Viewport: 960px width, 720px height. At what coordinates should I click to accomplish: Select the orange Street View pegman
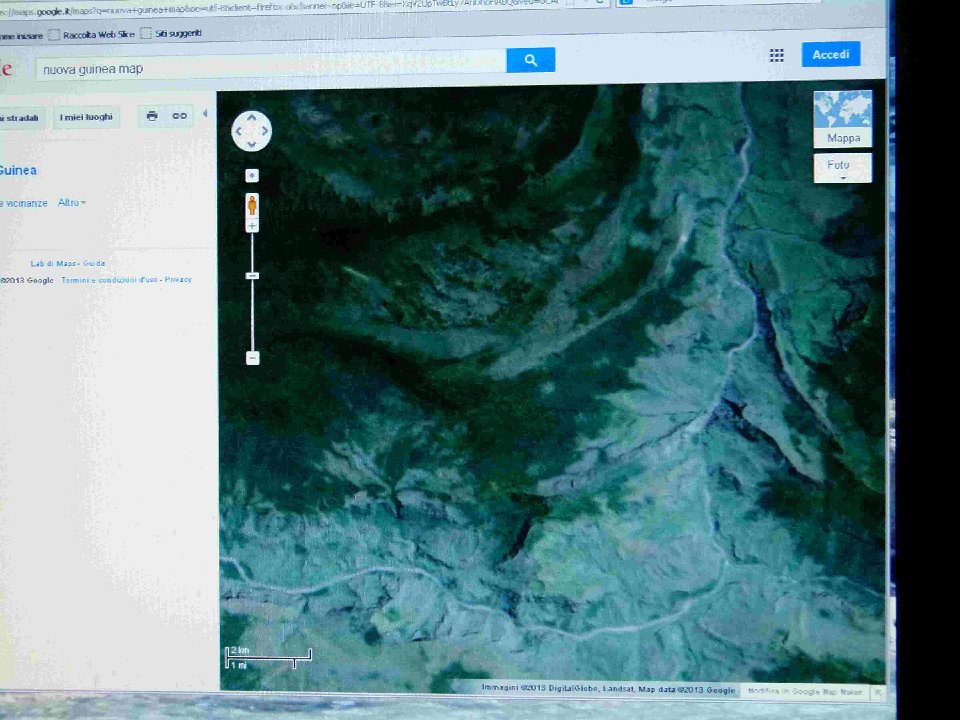click(252, 204)
